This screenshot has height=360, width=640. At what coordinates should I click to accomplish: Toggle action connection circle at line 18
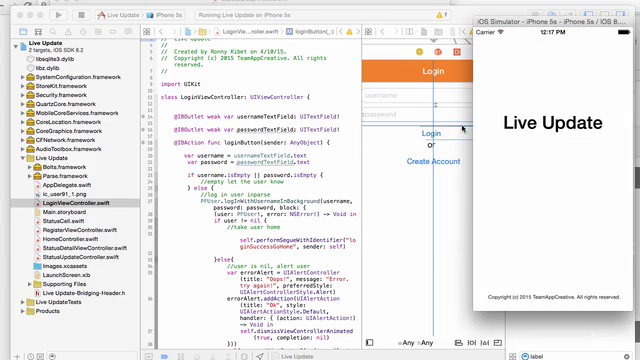[x=143, y=143]
